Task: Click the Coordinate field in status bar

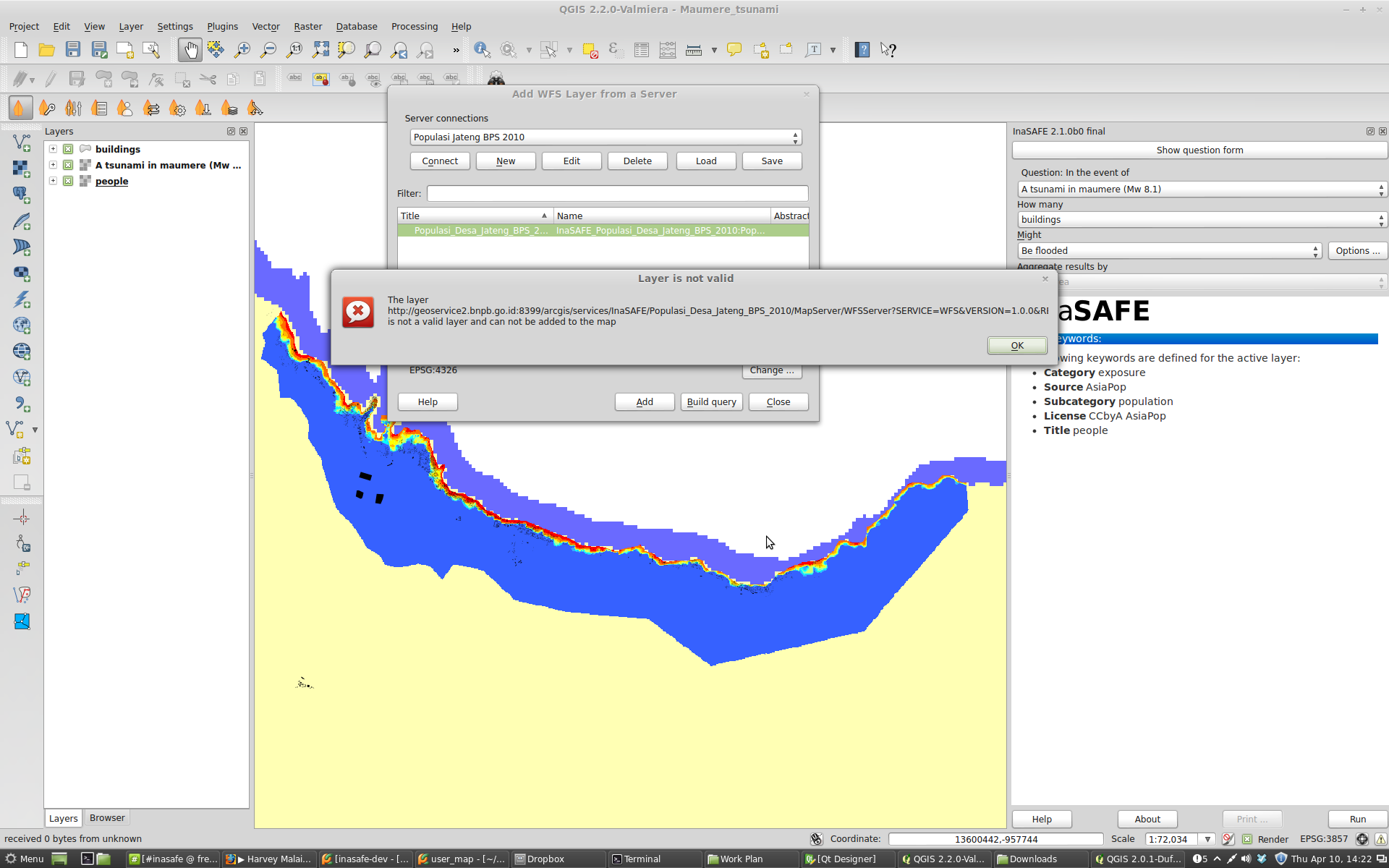Action: tap(996, 839)
